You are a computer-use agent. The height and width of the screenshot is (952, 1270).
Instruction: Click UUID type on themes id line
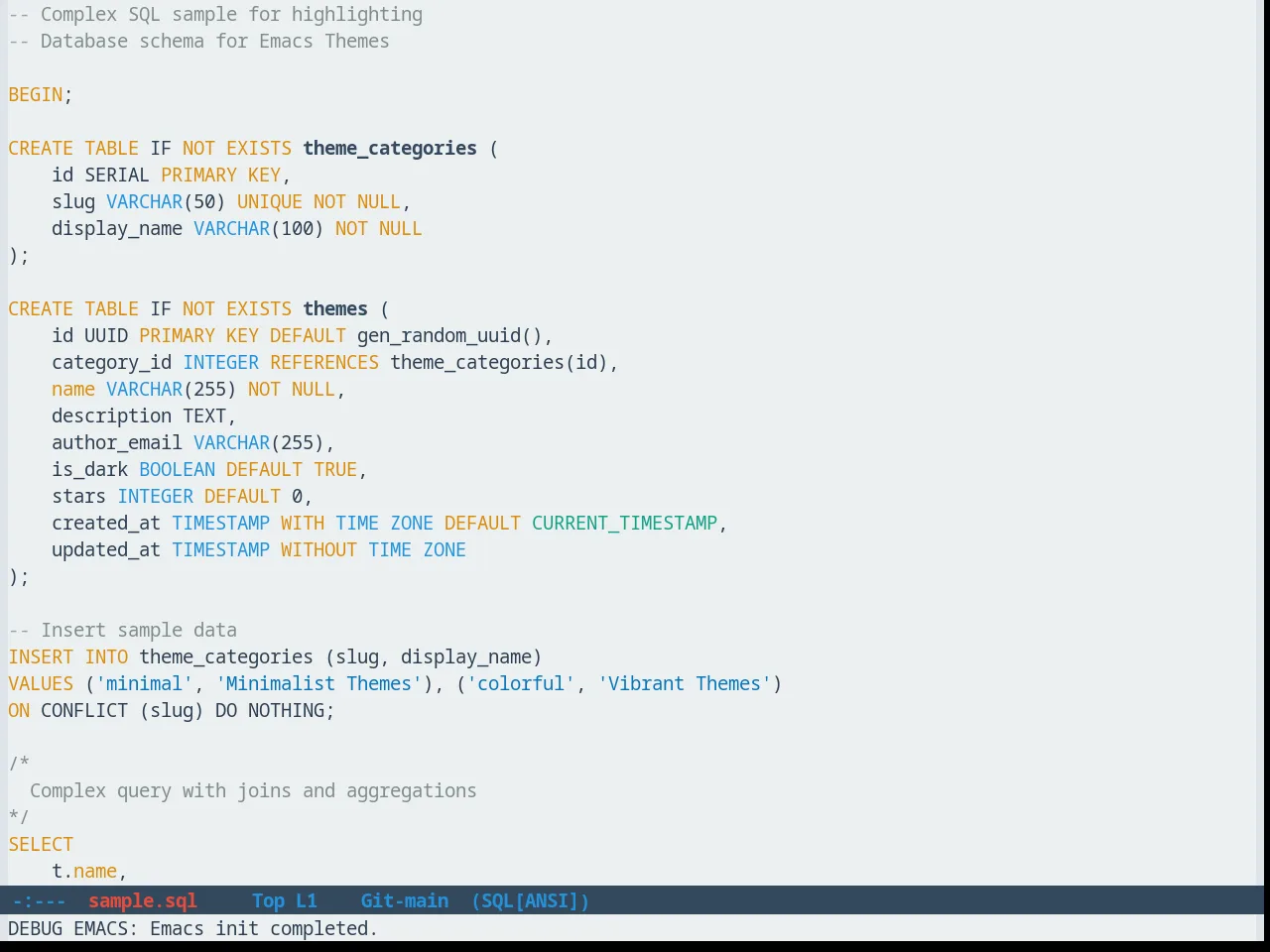click(x=106, y=335)
